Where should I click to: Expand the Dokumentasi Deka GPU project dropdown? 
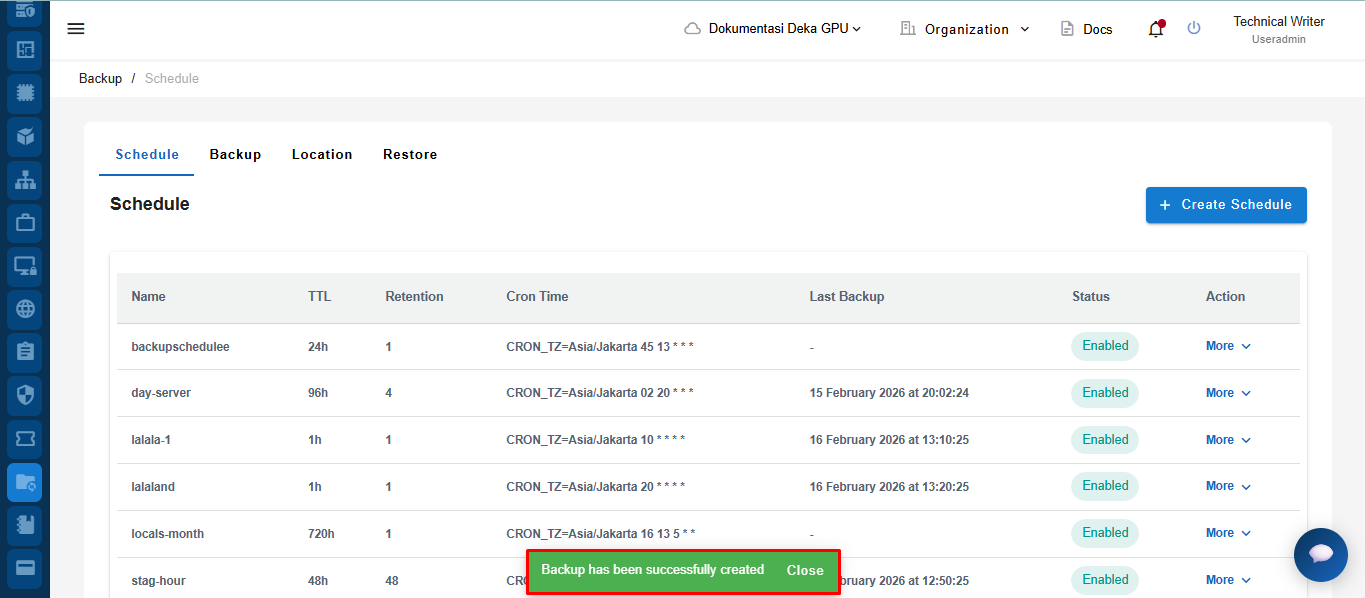coord(773,29)
